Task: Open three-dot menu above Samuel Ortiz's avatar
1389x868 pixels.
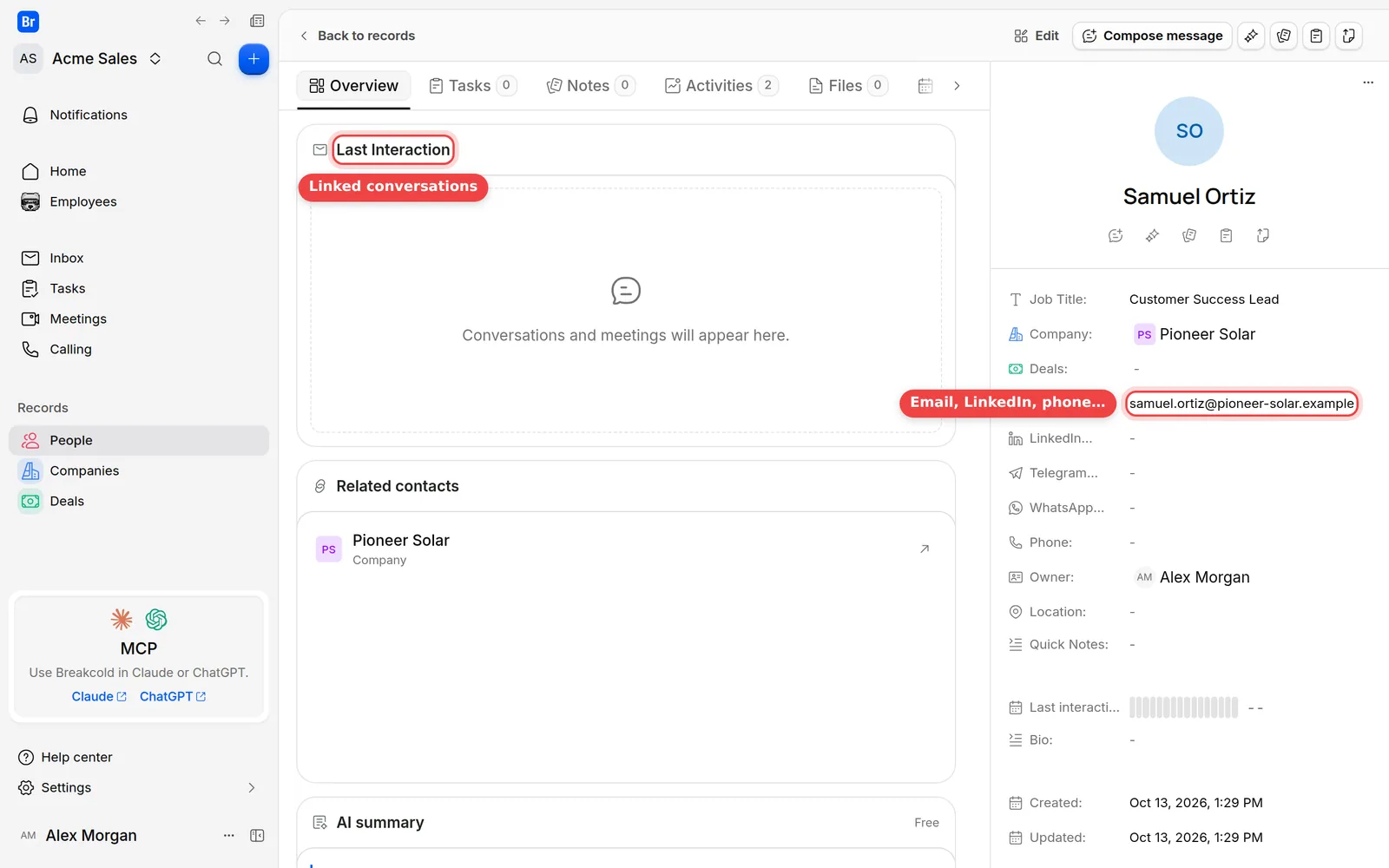Action: point(1368,82)
